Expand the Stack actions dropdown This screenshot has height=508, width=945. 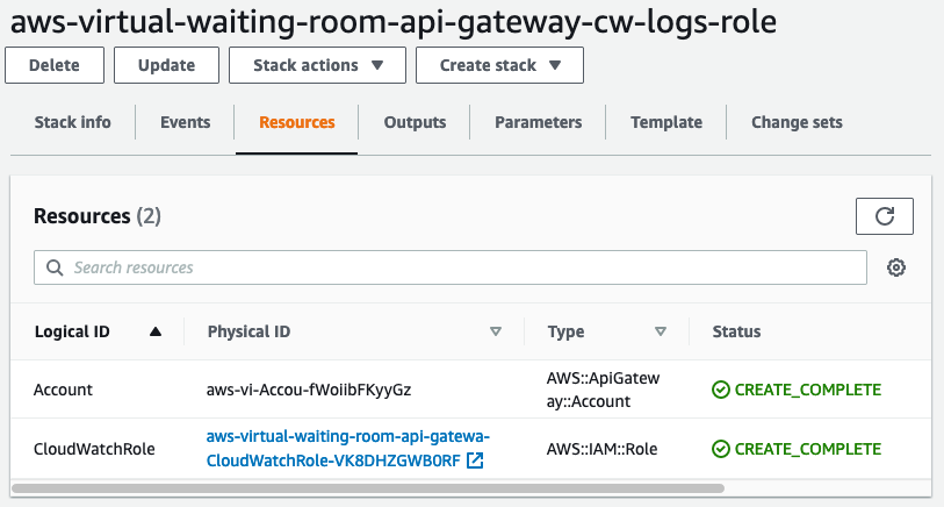pyautogui.click(x=317, y=66)
